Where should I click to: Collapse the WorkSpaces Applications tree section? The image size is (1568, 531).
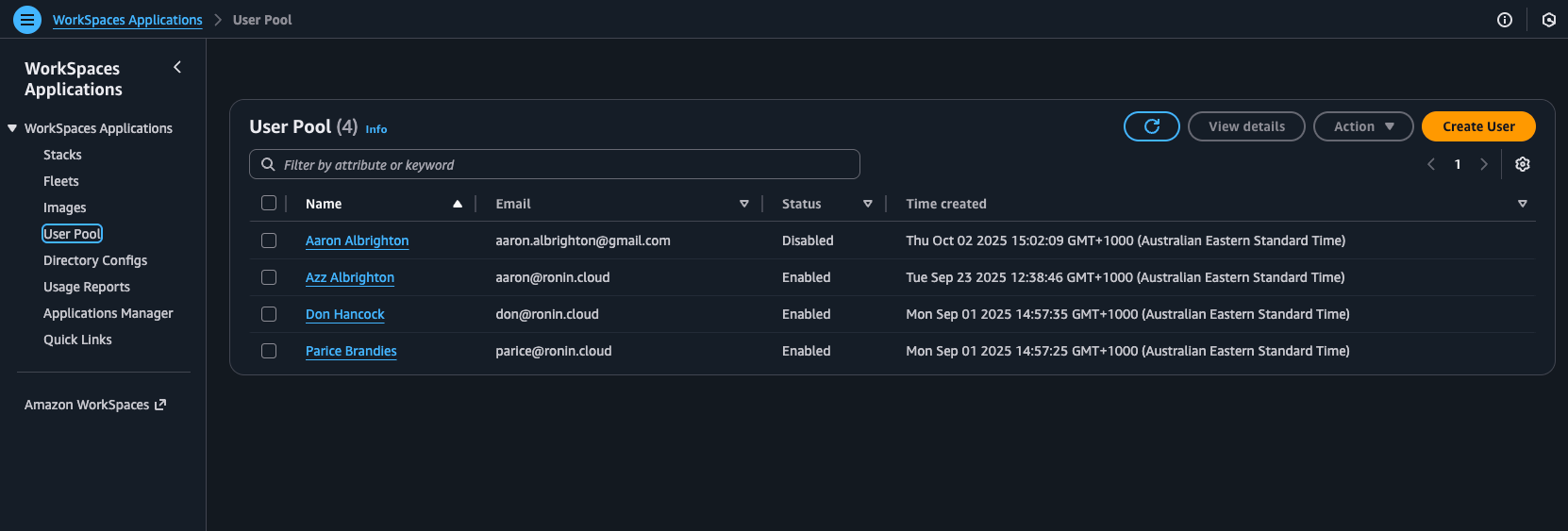(12, 128)
